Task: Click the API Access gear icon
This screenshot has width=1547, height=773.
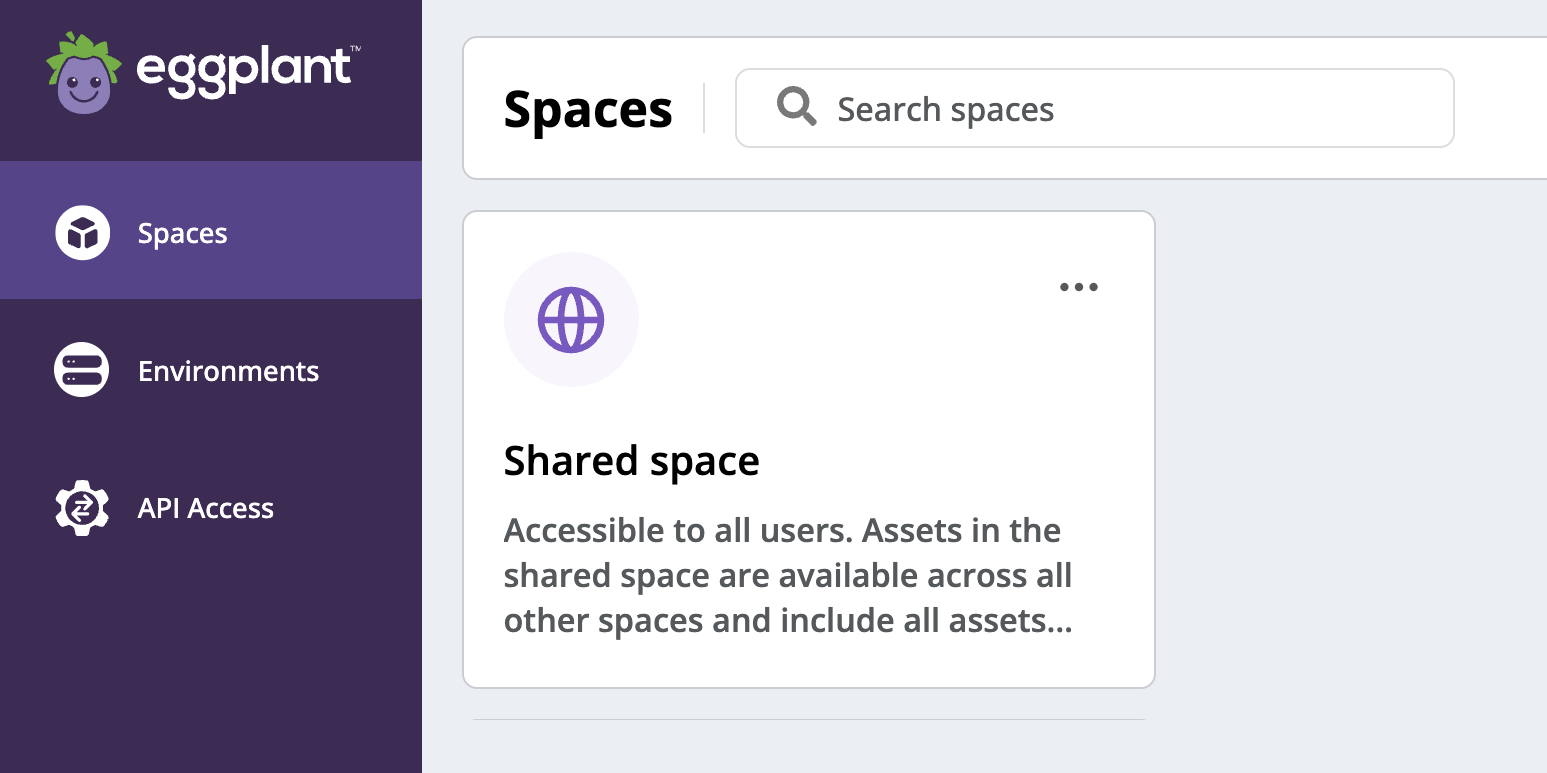Action: click(x=82, y=508)
